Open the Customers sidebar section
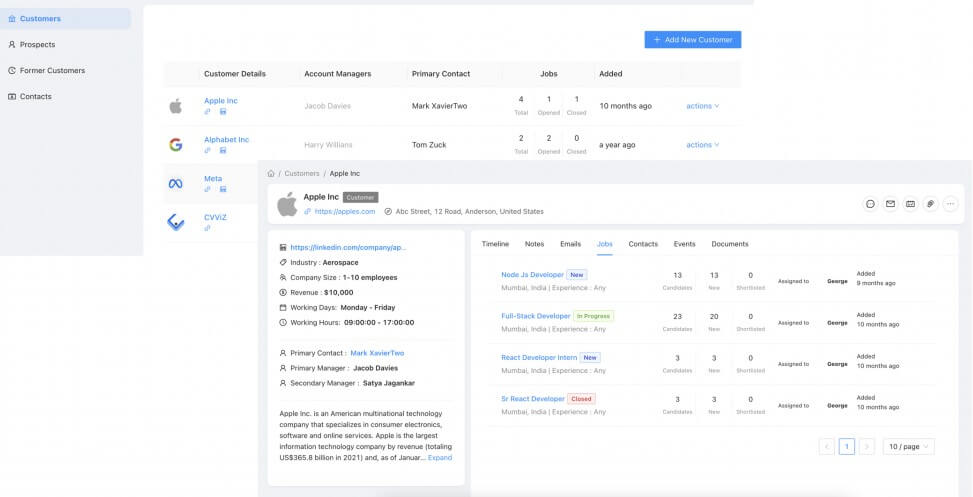Viewport: 973px width, 497px height. click(65, 19)
